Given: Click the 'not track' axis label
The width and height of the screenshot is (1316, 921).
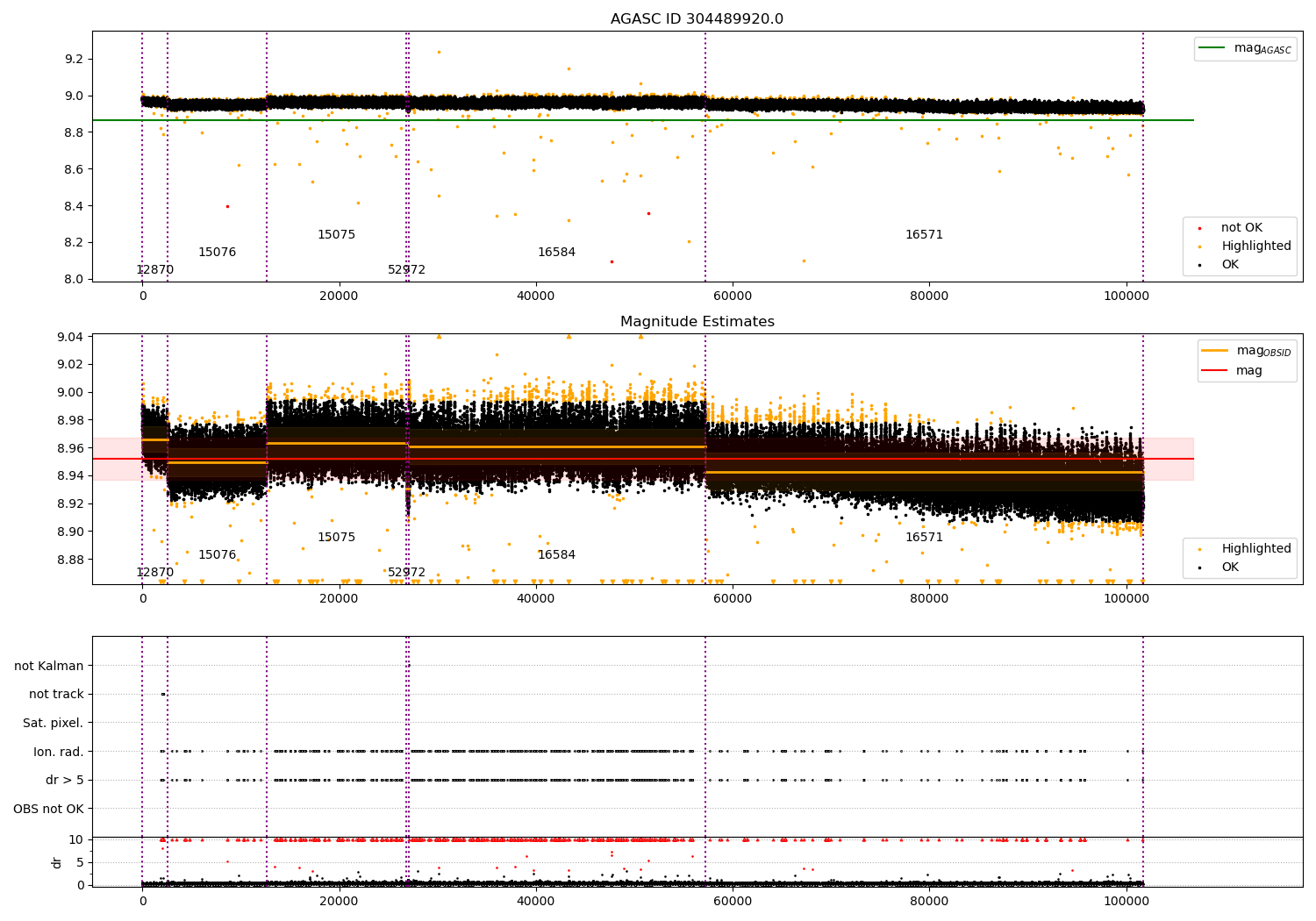Looking at the screenshot, I should pyautogui.click(x=56, y=695).
